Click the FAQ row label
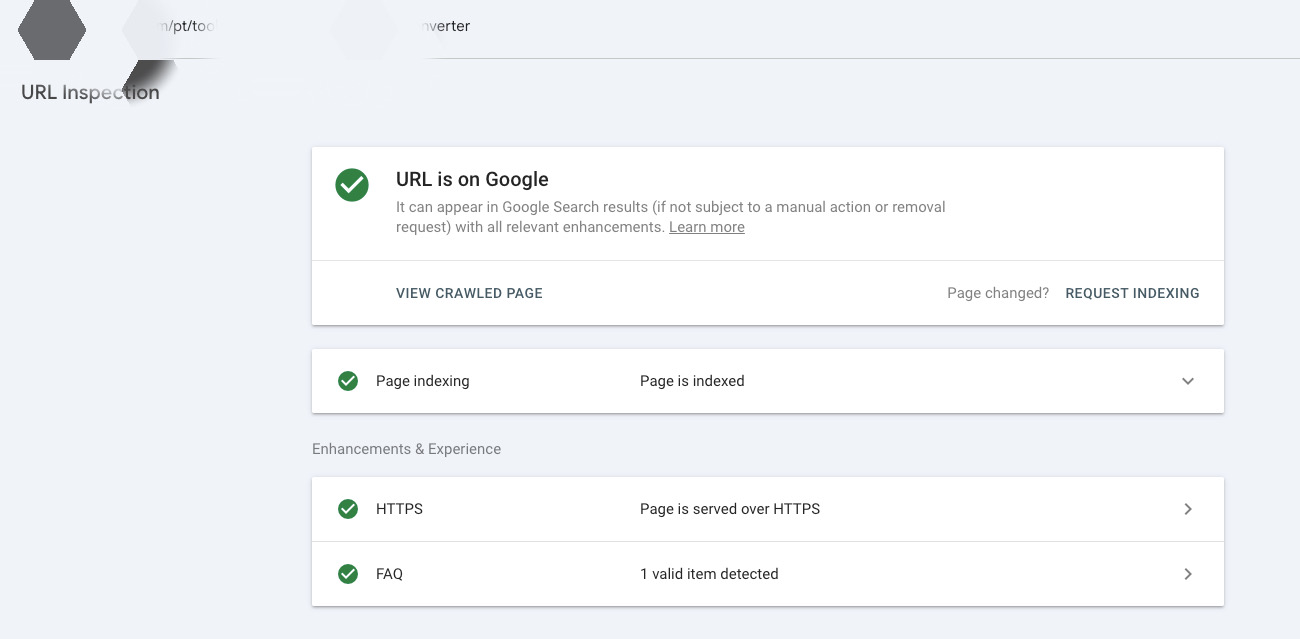This screenshot has width=1300, height=639. point(389,574)
